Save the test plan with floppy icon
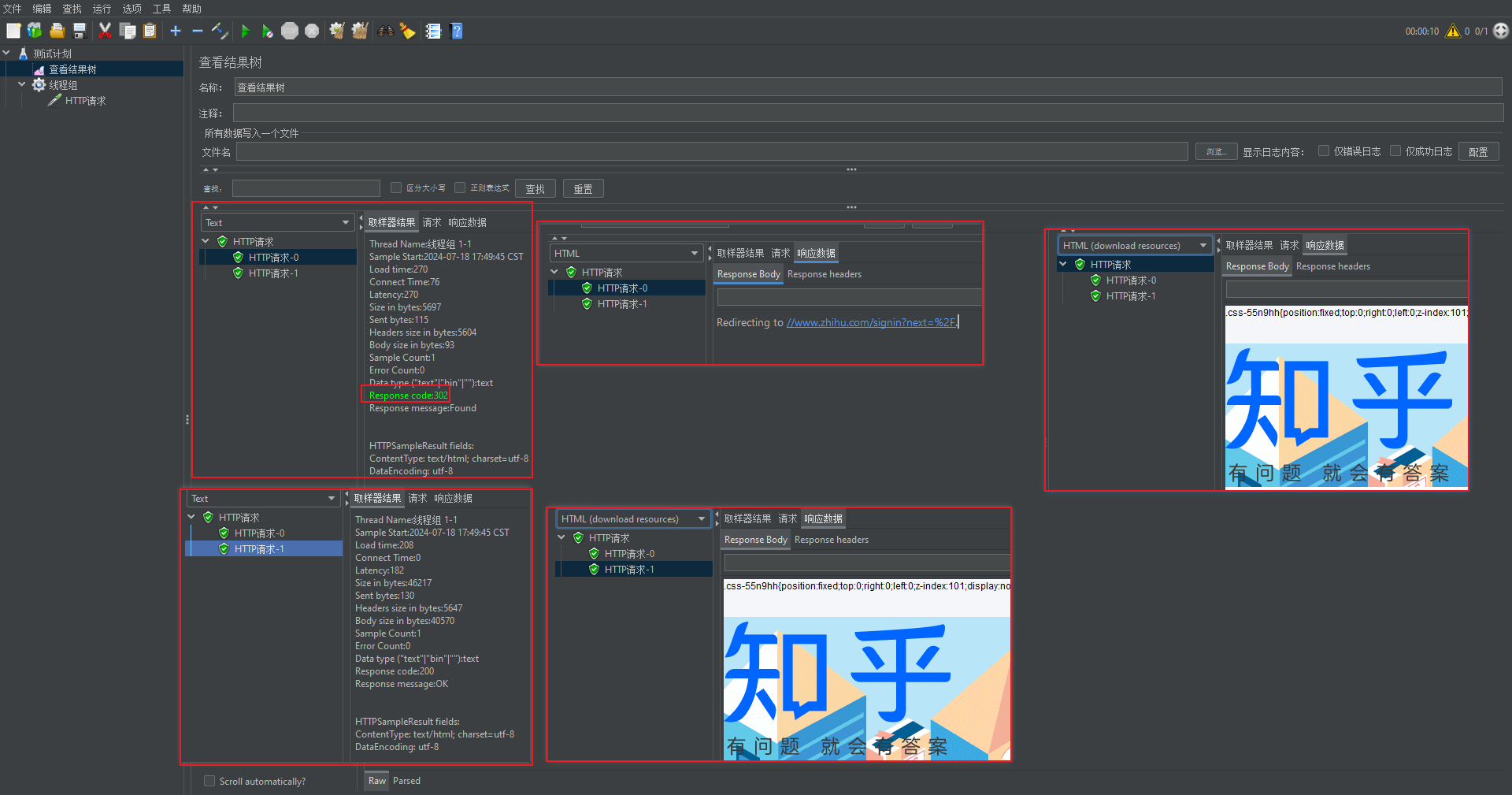Viewport: 1512px width, 795px height. click(80, 31)
